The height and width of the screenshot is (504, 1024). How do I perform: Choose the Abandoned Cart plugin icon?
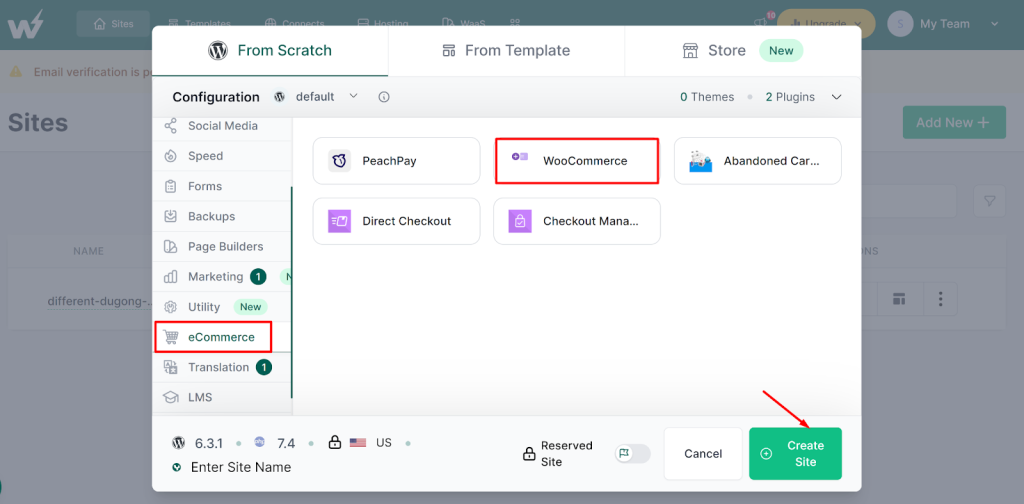coord(700,161)
